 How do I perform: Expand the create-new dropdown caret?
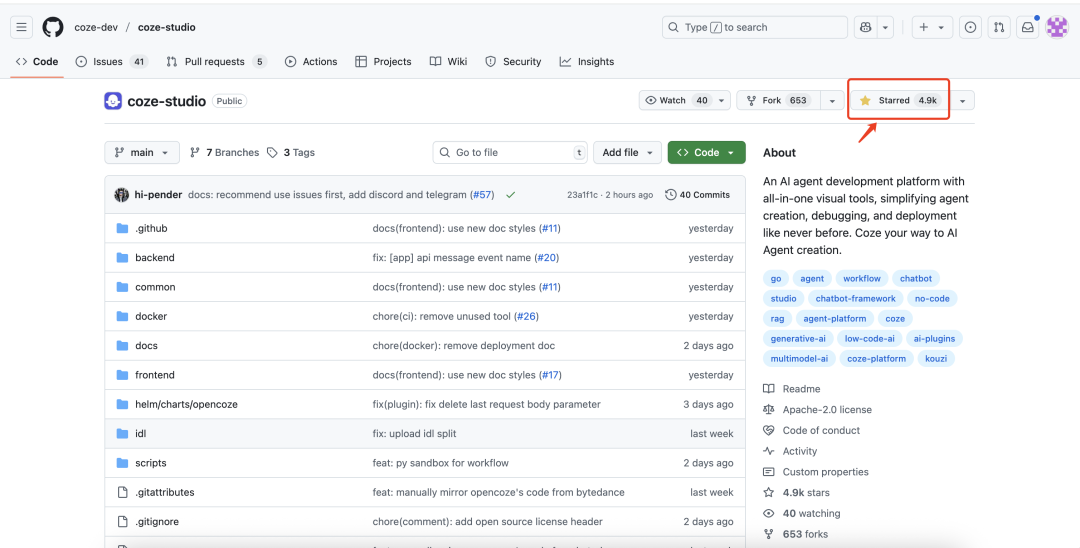coord(941,28)
